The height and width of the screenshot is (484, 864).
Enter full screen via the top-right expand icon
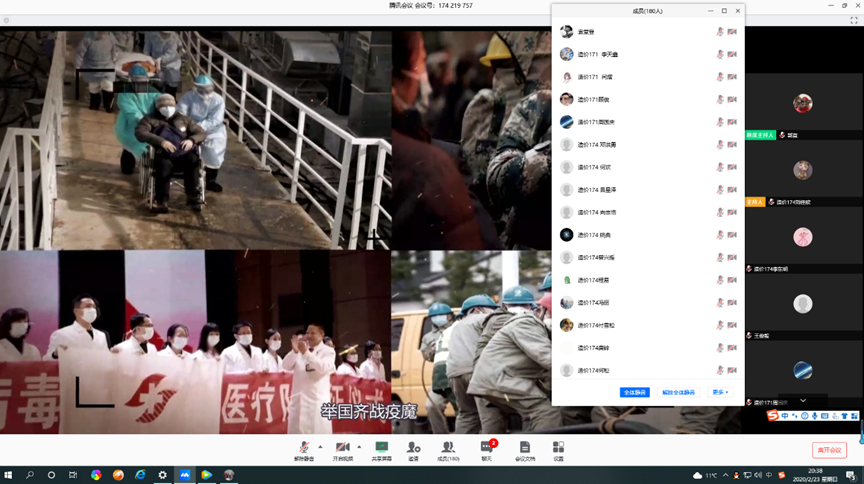point(854,20)
